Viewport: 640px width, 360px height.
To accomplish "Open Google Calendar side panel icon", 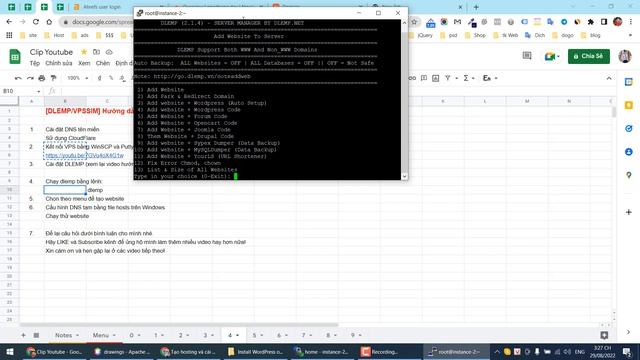I will click(x=629, y=82).
